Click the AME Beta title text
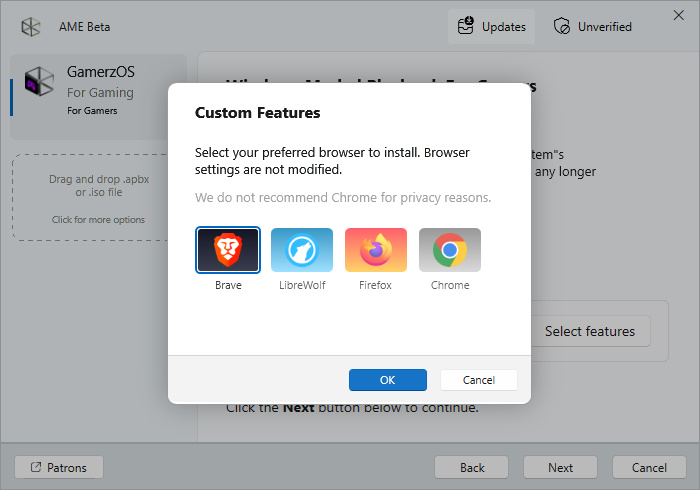The height and width of the screenshot is (490, 700). click(84, 27)
